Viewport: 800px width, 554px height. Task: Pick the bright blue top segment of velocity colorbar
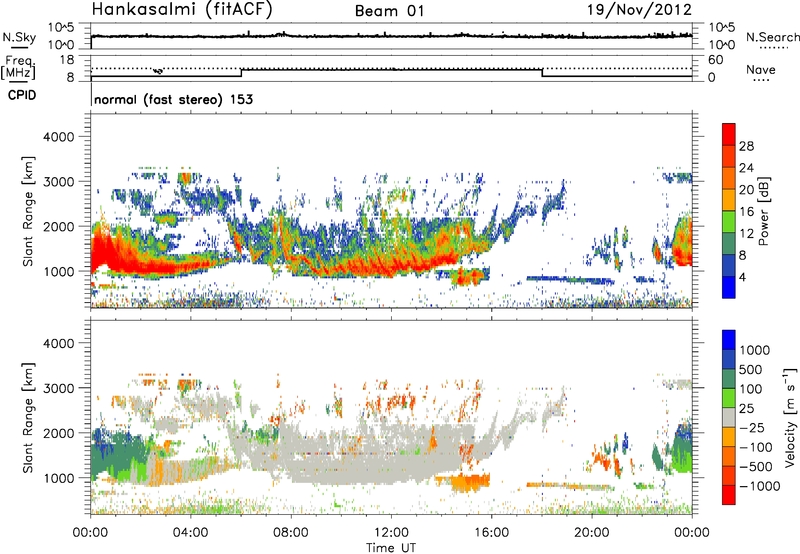(x=729, y=340)
